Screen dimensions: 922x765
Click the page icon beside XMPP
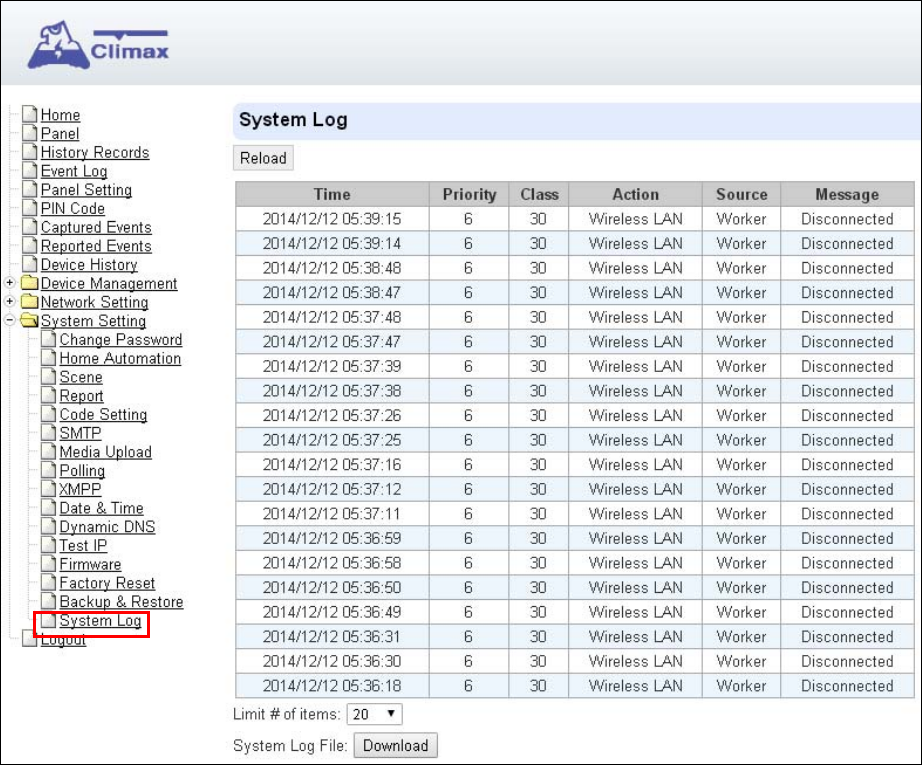coord(49,489)
